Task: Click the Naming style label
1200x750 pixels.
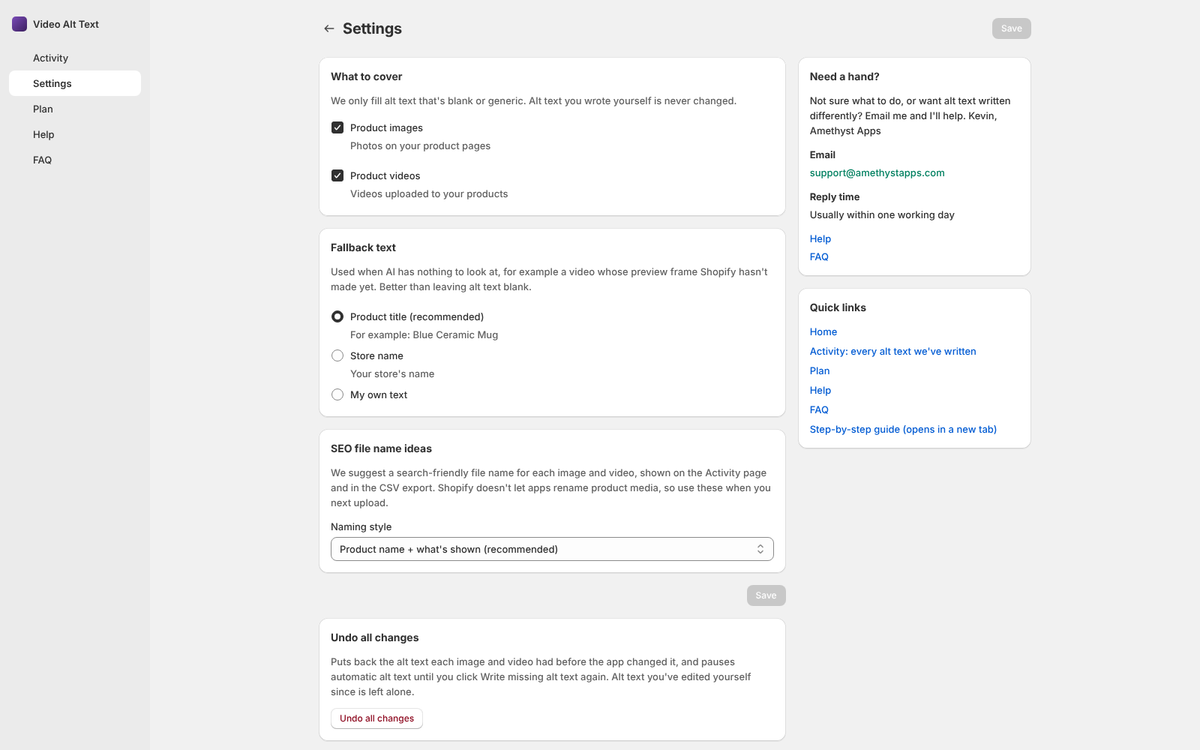Action: click(x=361, y=527)
